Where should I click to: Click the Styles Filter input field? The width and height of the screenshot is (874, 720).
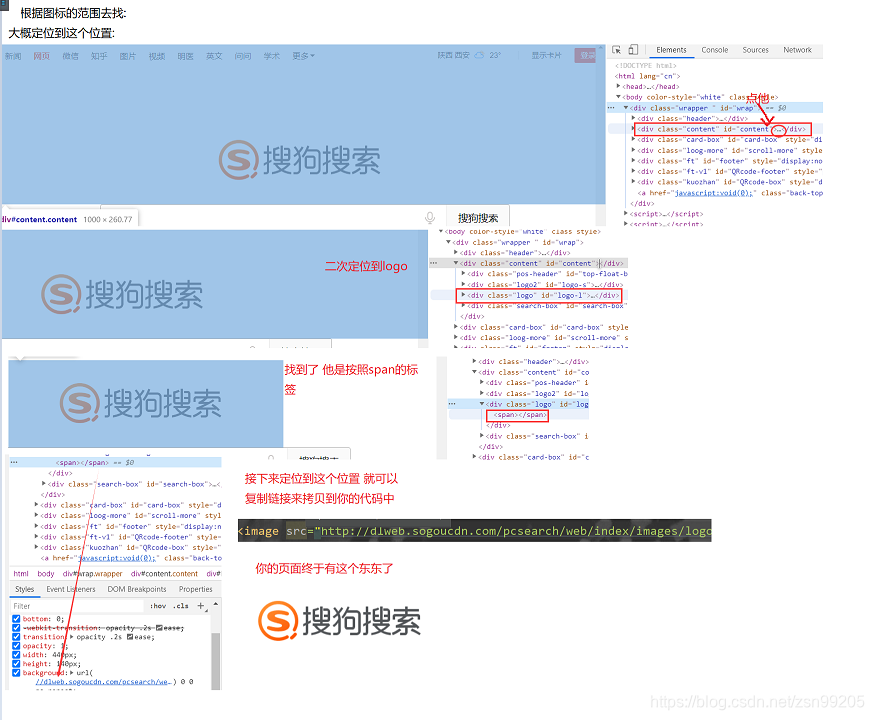pos(77,606)
